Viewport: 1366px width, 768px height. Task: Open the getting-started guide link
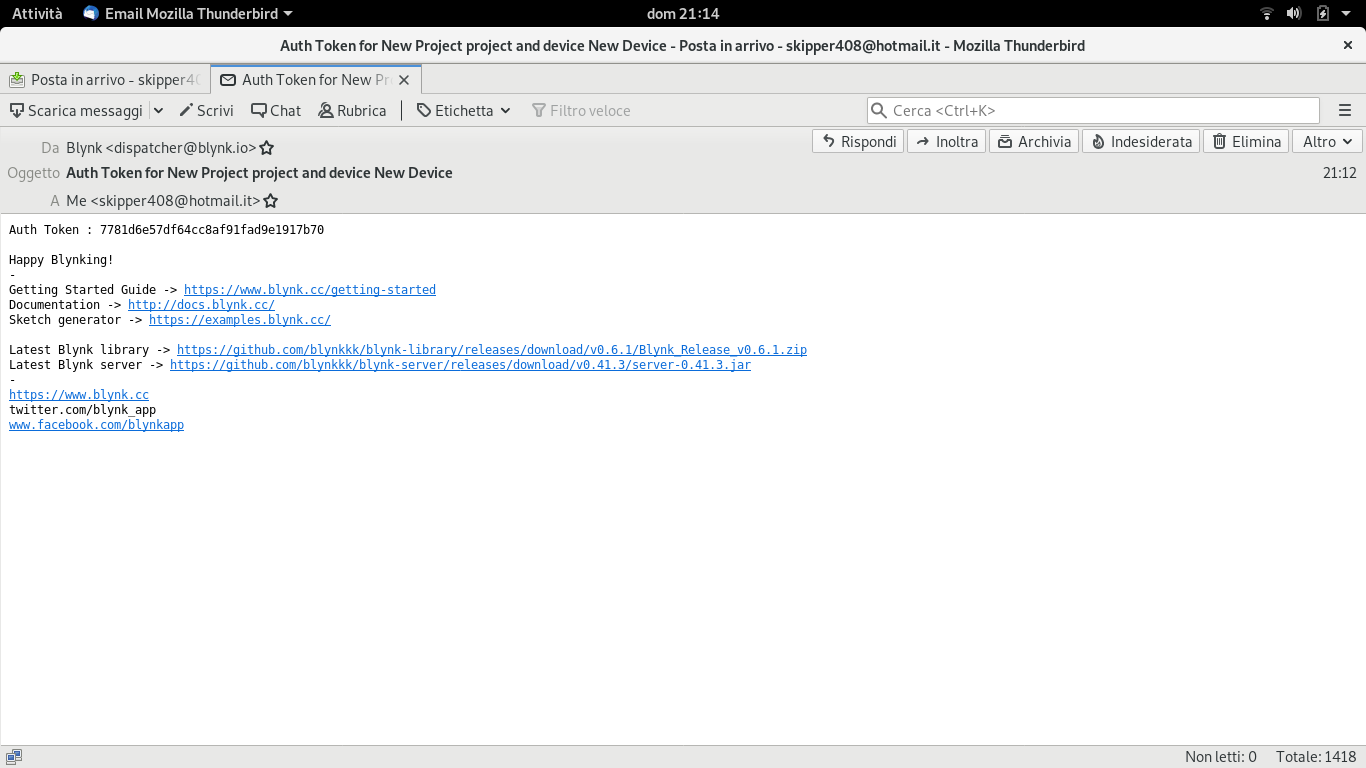coord(310,290)
